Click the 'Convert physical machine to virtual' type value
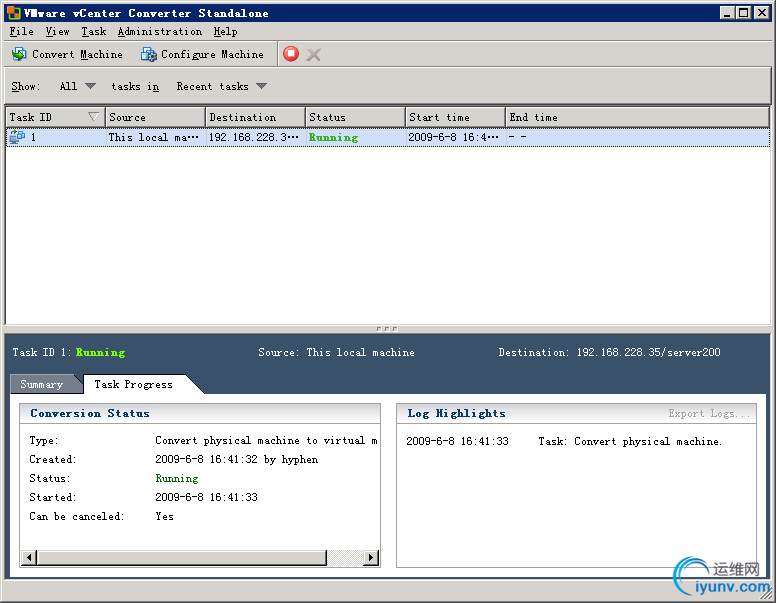Viewport: 776px width, 603px height. pos(266,441)
